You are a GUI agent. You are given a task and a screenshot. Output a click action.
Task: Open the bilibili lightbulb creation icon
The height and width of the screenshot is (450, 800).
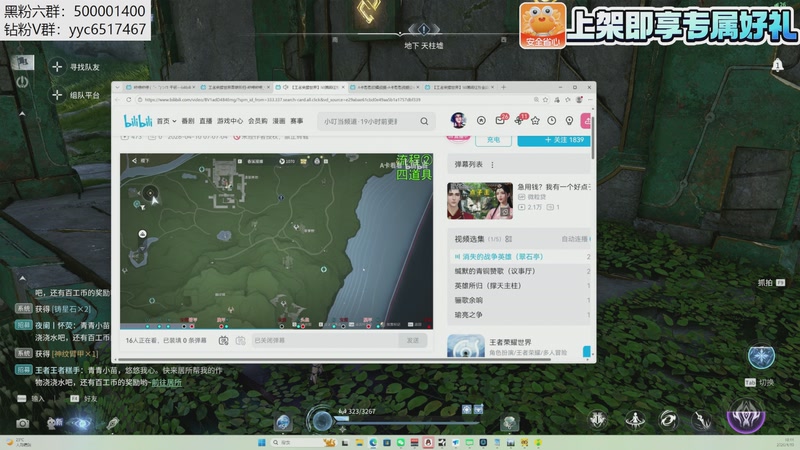click(569, 121)
